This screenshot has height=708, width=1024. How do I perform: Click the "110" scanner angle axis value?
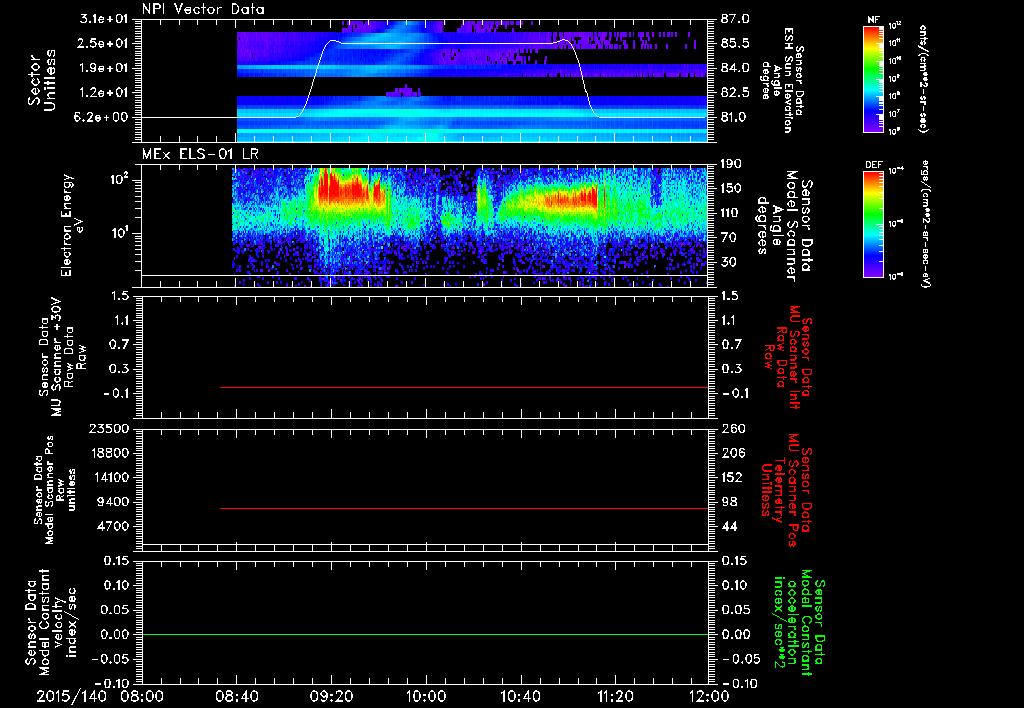(731, 213)
